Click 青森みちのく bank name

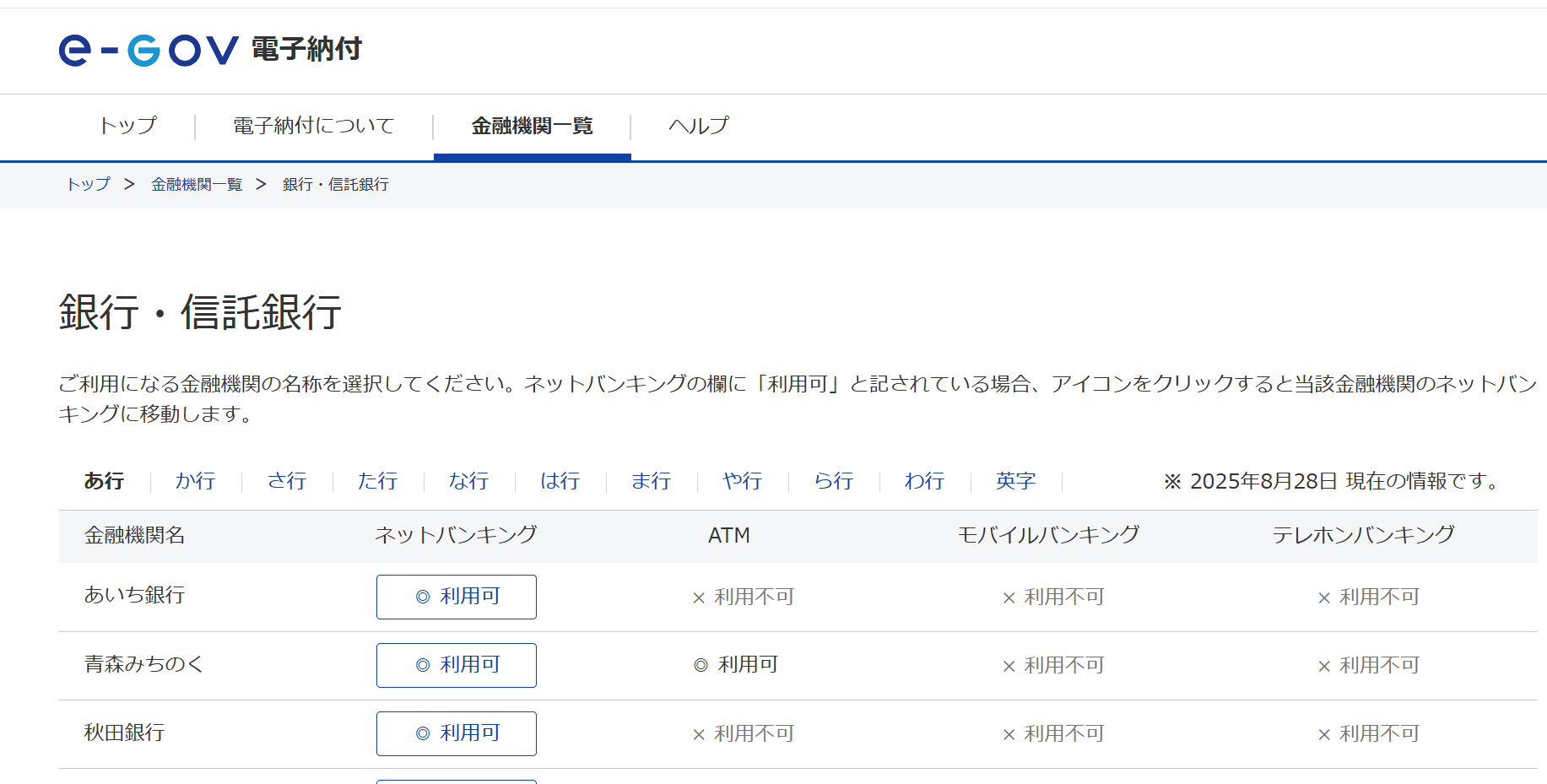click(144, 664)
